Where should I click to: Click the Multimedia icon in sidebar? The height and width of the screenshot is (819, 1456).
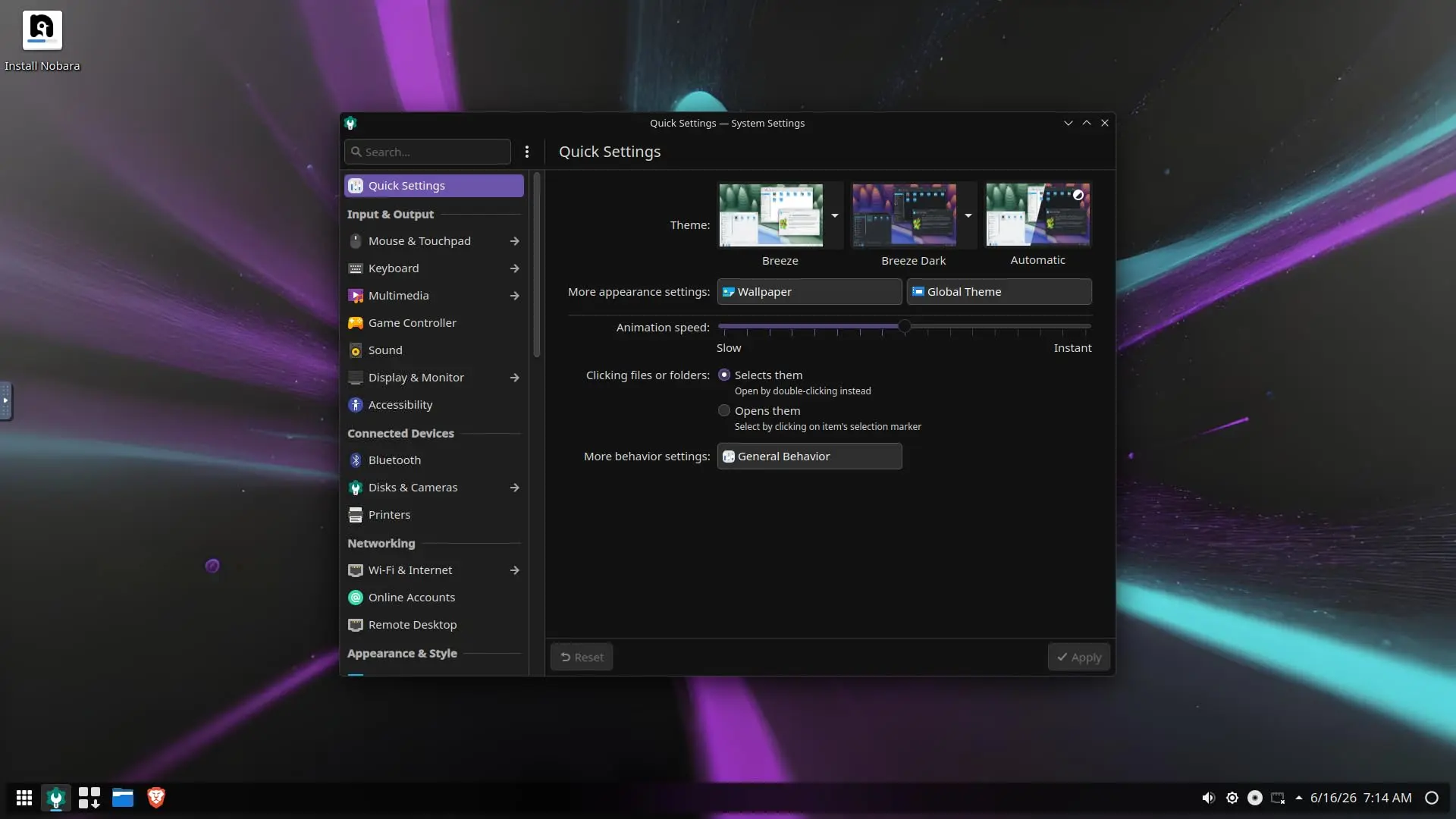pos(356,296)
